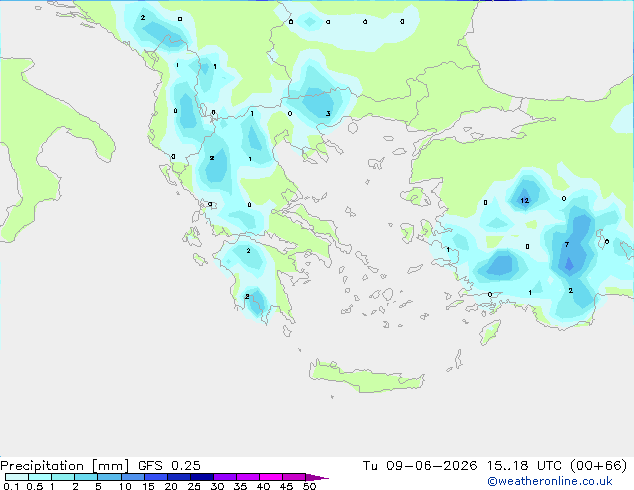634x490 pixels.
Task: Click the legend label '0.1'
Action: tap(11, 486)
